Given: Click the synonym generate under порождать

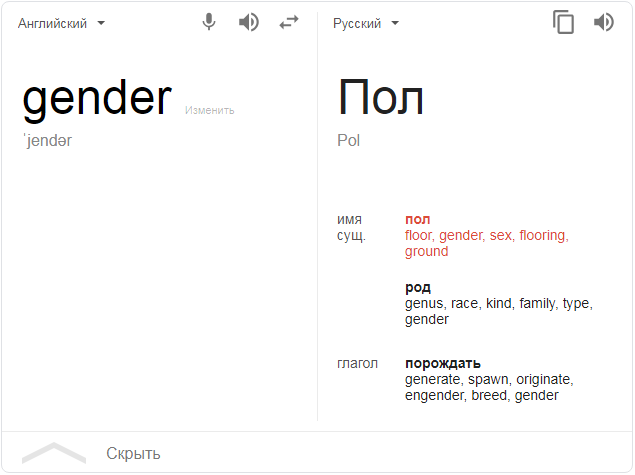Looking at the screenshot, I should (432, 379).
